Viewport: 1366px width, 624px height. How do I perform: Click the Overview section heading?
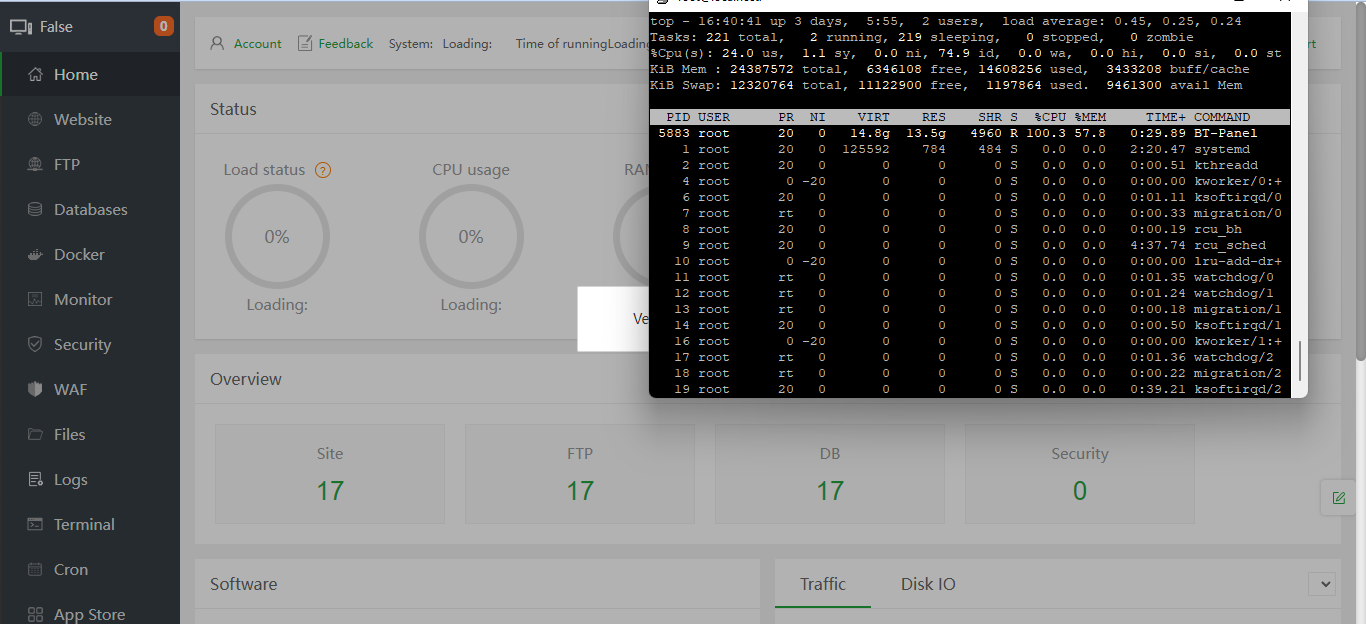click(x=246, y=379)
